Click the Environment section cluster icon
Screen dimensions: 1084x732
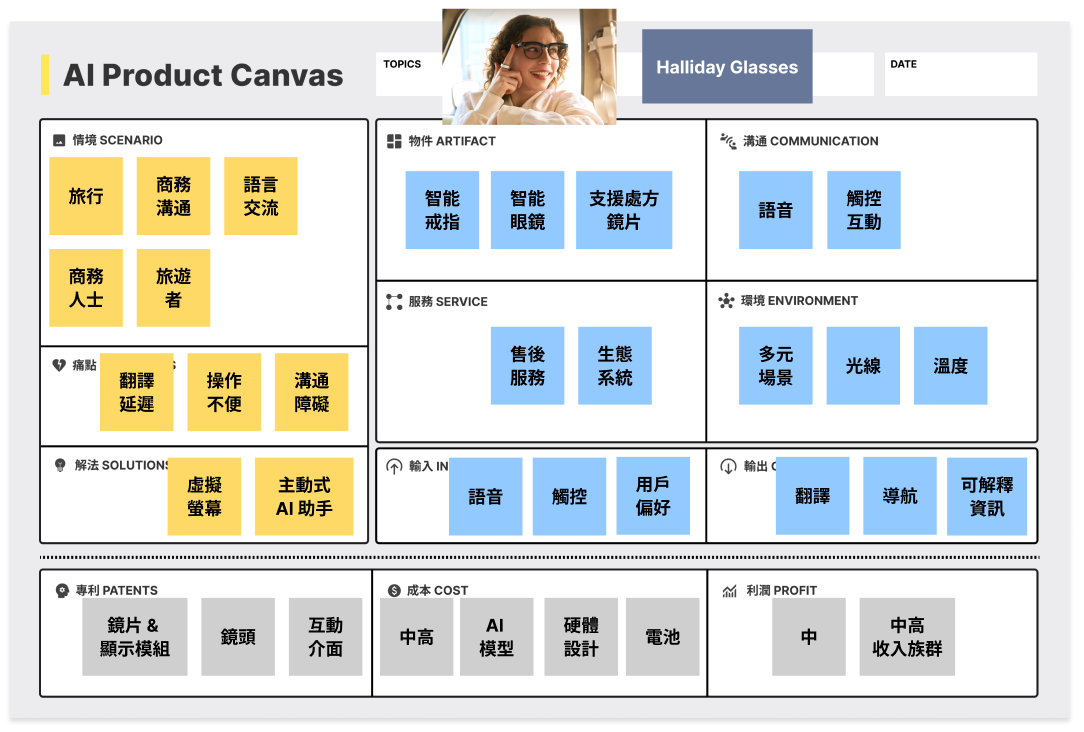(x=726, y=301)
